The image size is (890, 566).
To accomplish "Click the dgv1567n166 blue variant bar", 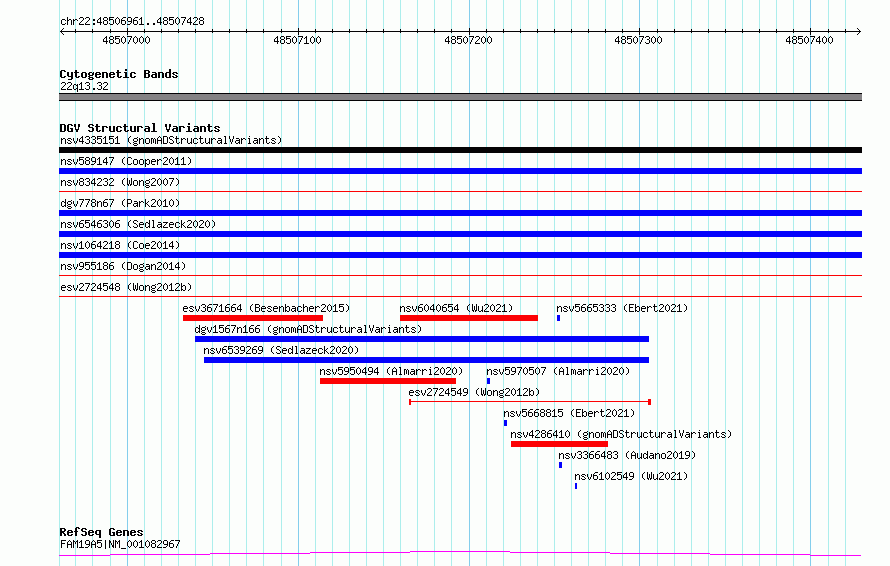I will [x=422, y=339].
